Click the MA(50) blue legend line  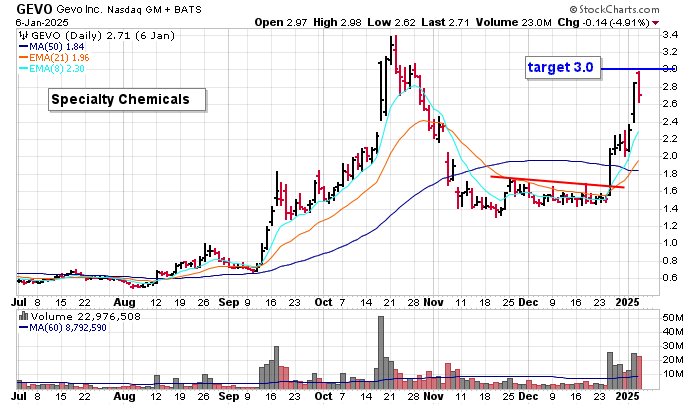23,46
